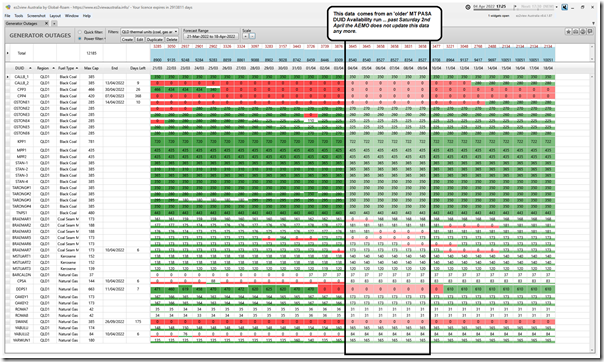Select the Power filter radio button

(x=80, y=39)
